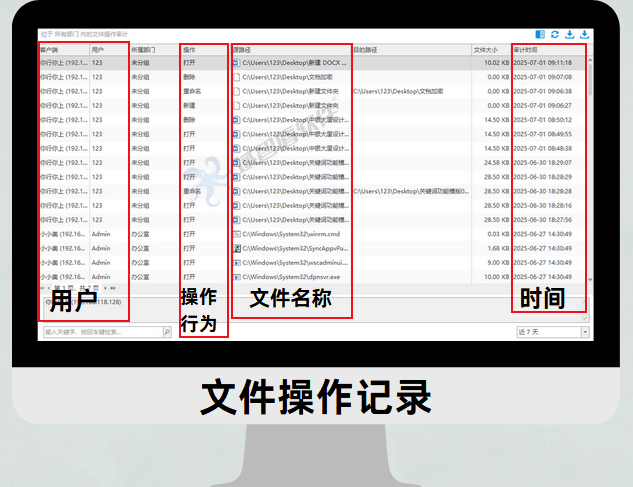Image resolution: width=633 pixels, height=487 pixels.
Task: Click the file icon beside SyncAppvPu entry
Action: click(236, 248)
